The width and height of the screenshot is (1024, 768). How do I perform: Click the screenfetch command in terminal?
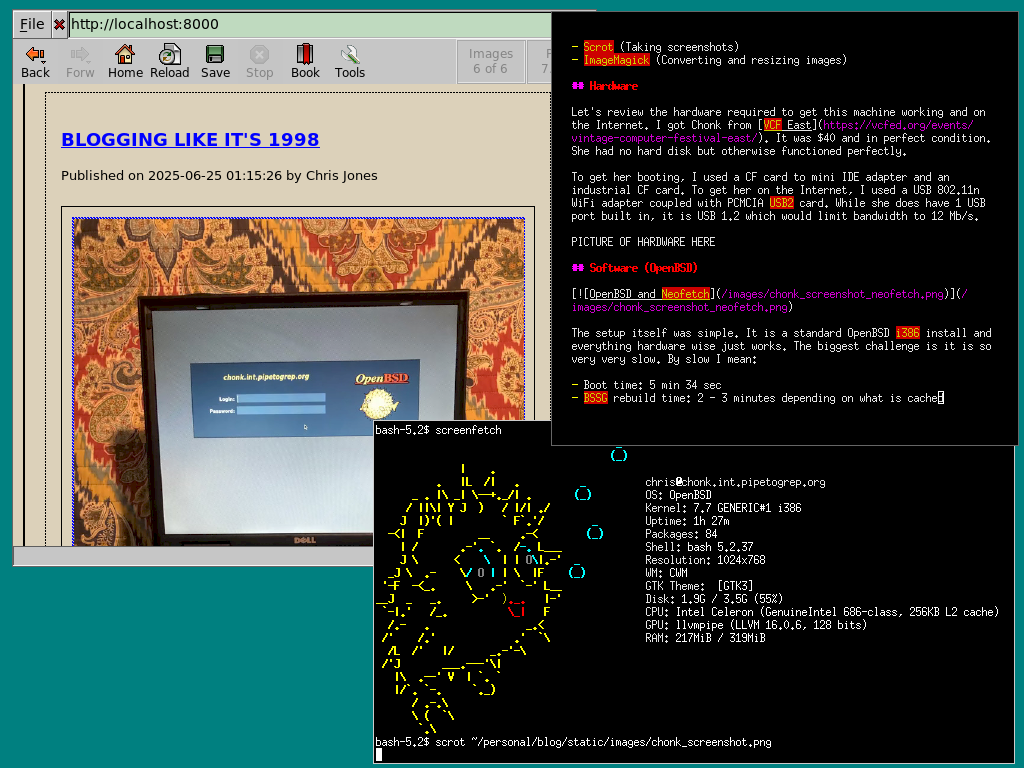468,430
